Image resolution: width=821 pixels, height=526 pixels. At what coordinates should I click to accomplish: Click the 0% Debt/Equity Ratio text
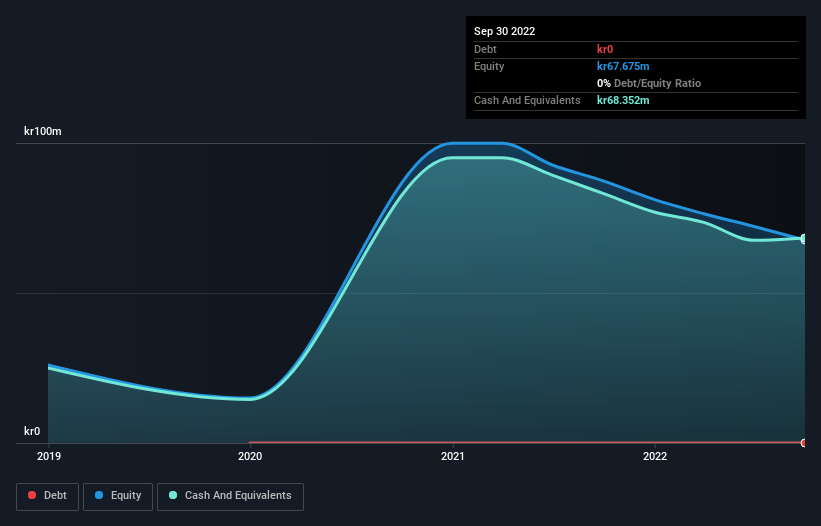pyautogui.click(x=649, y=83)
